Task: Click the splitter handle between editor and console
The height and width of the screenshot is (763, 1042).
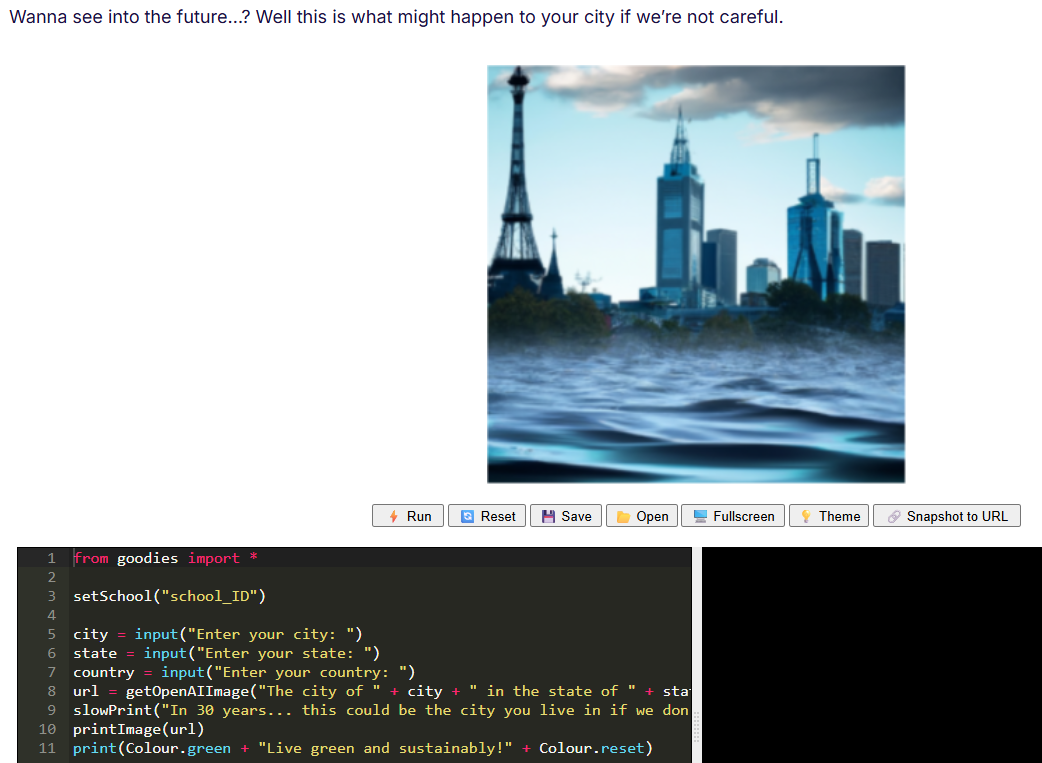Action: pyautogui.click(x=696, y=728)
